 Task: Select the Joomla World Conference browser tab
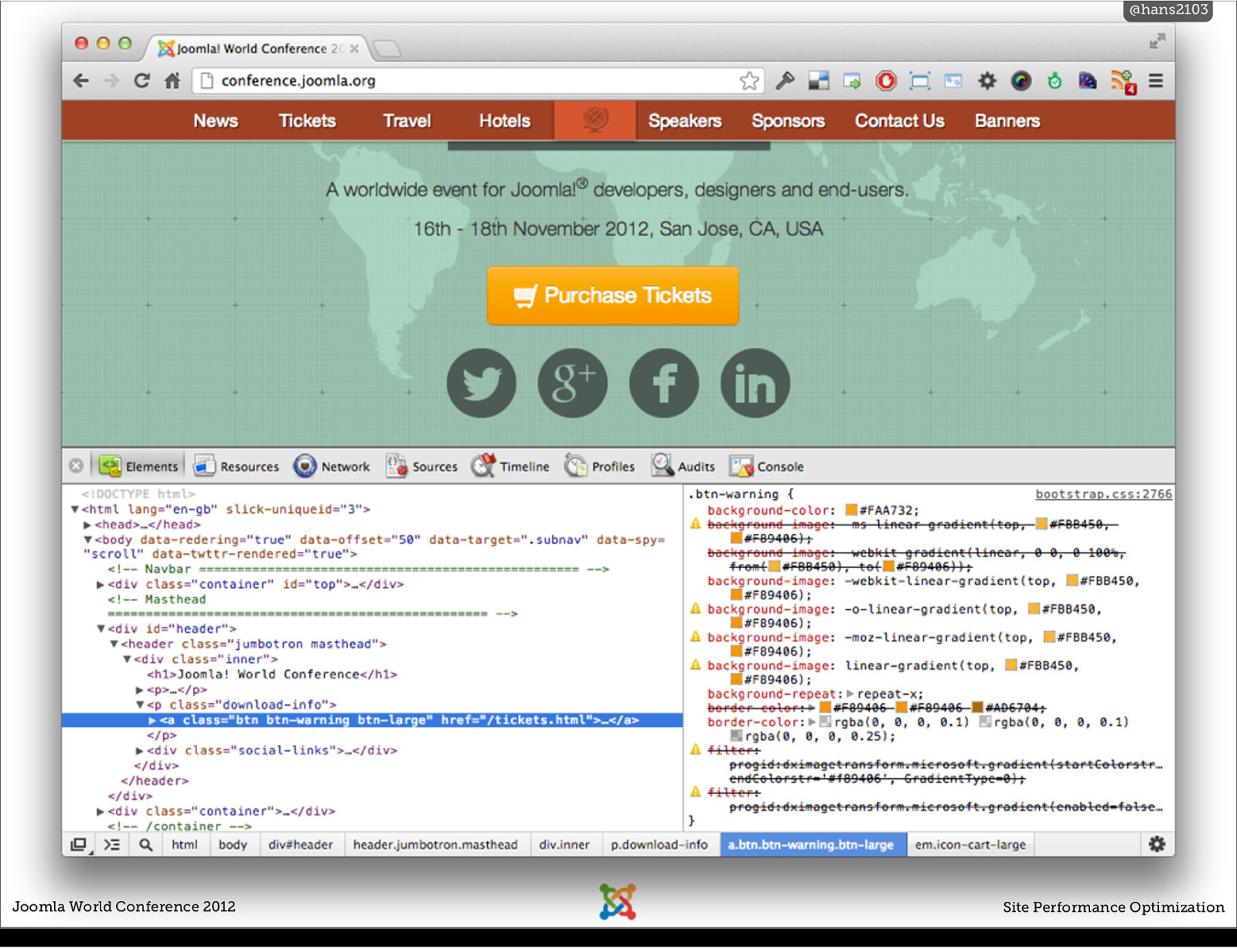click(x=257, y=48)
